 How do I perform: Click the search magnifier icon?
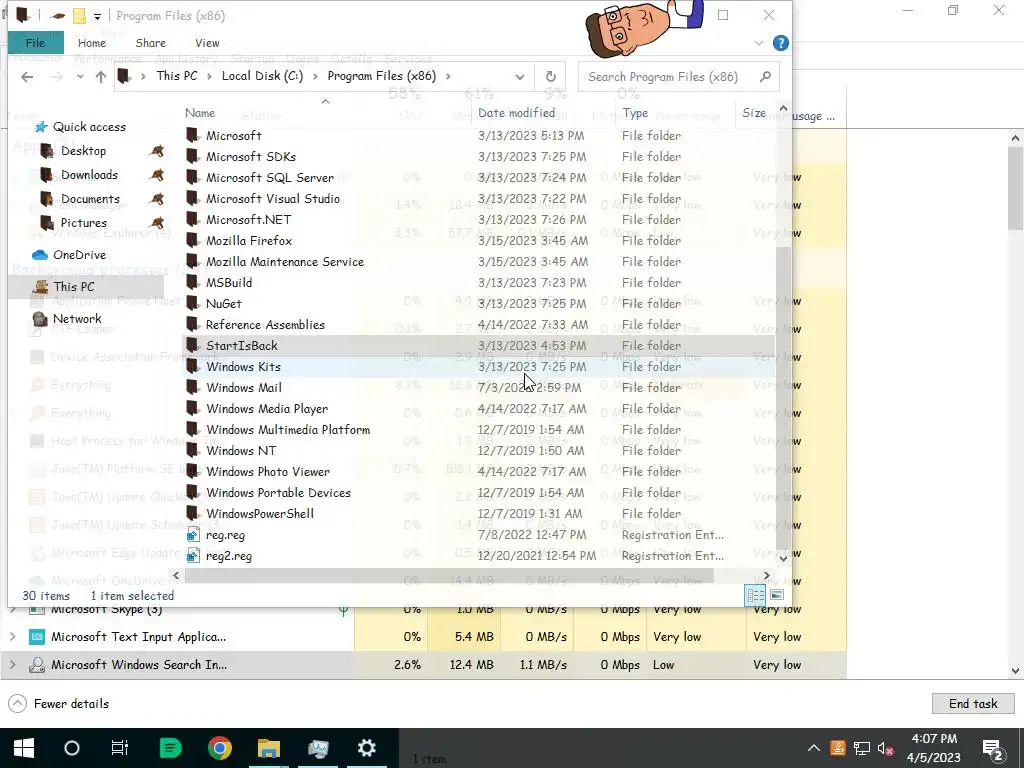click(x=765, y=76)
